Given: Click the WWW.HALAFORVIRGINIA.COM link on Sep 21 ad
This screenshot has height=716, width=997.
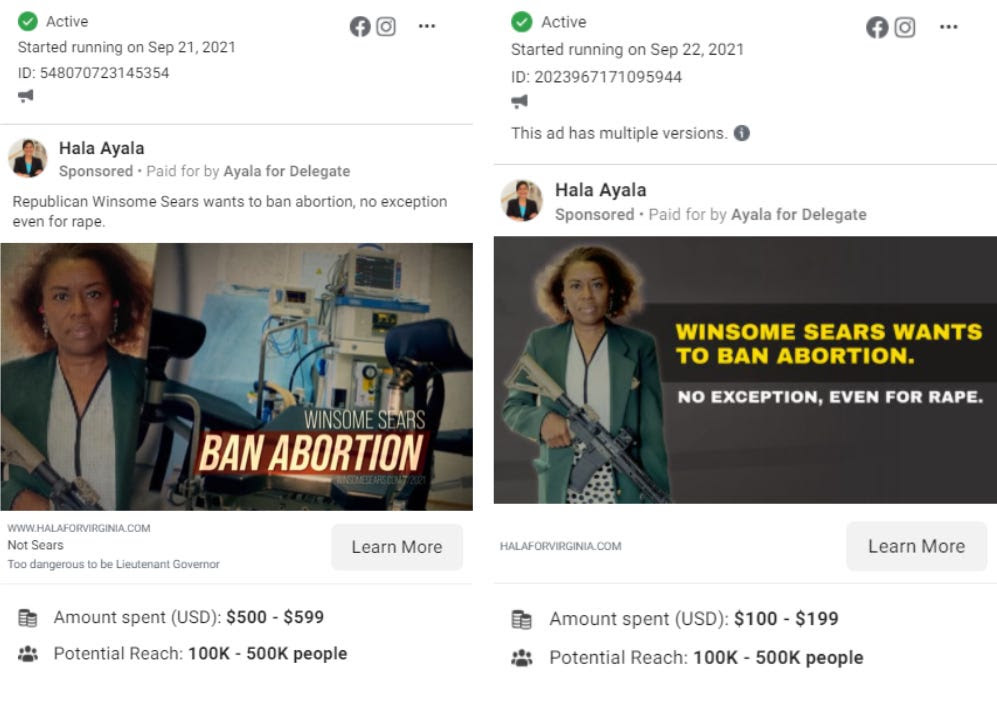Looking at the screenshot, I should coord(79,528).
